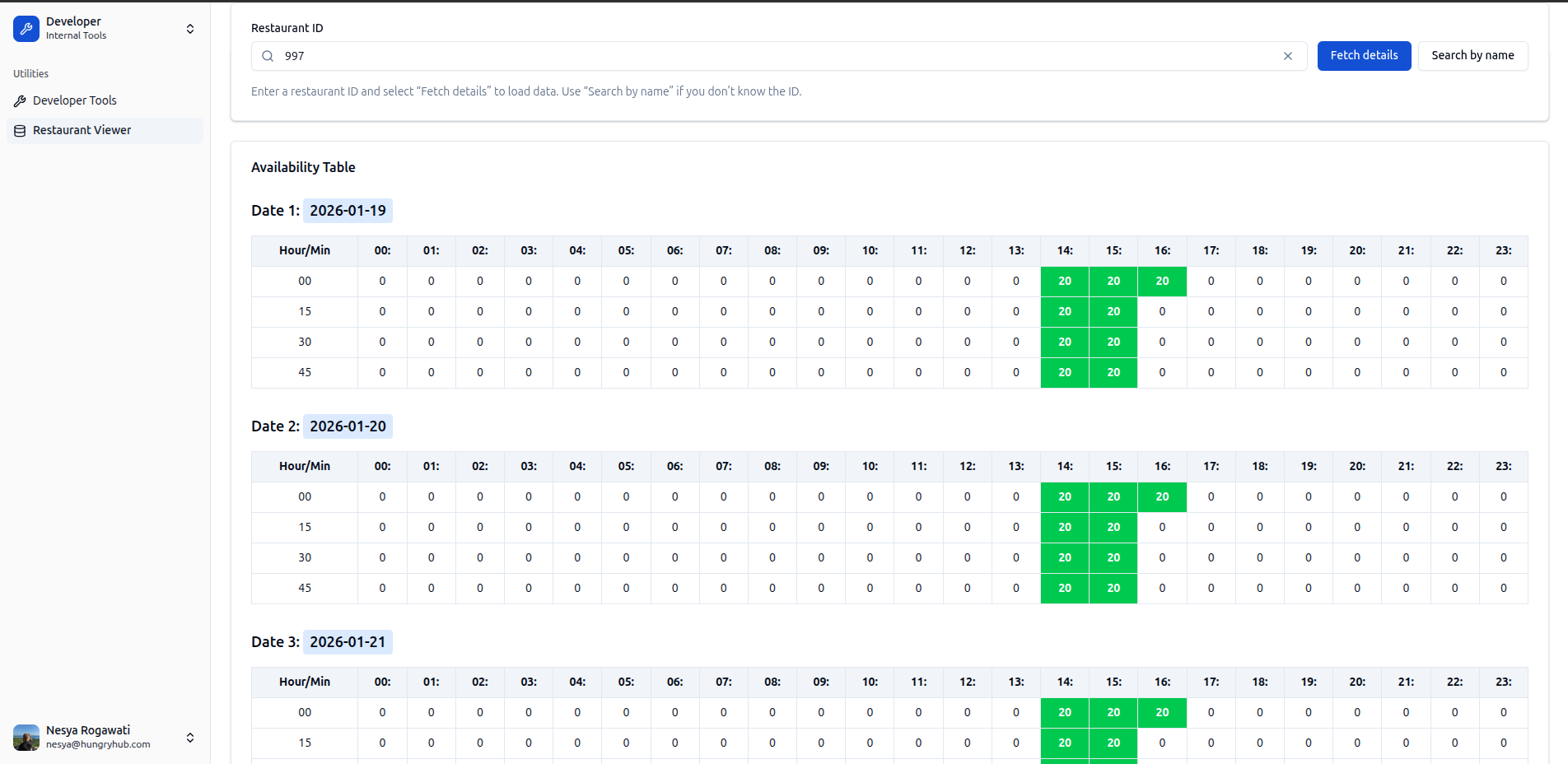This screenshot has width=1568, height=764.
Task: Click the 2026-01-19 date badge
Action: coord(348,211)
